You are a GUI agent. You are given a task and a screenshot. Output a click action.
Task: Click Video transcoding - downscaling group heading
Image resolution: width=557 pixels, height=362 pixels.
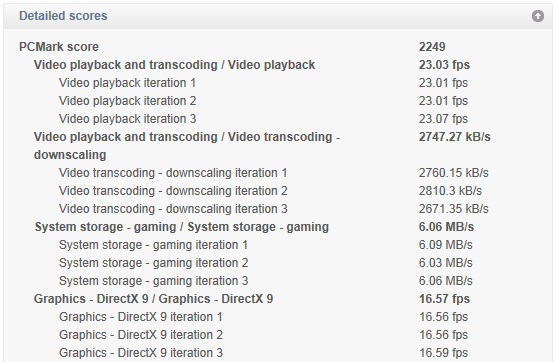coord(187,146)
